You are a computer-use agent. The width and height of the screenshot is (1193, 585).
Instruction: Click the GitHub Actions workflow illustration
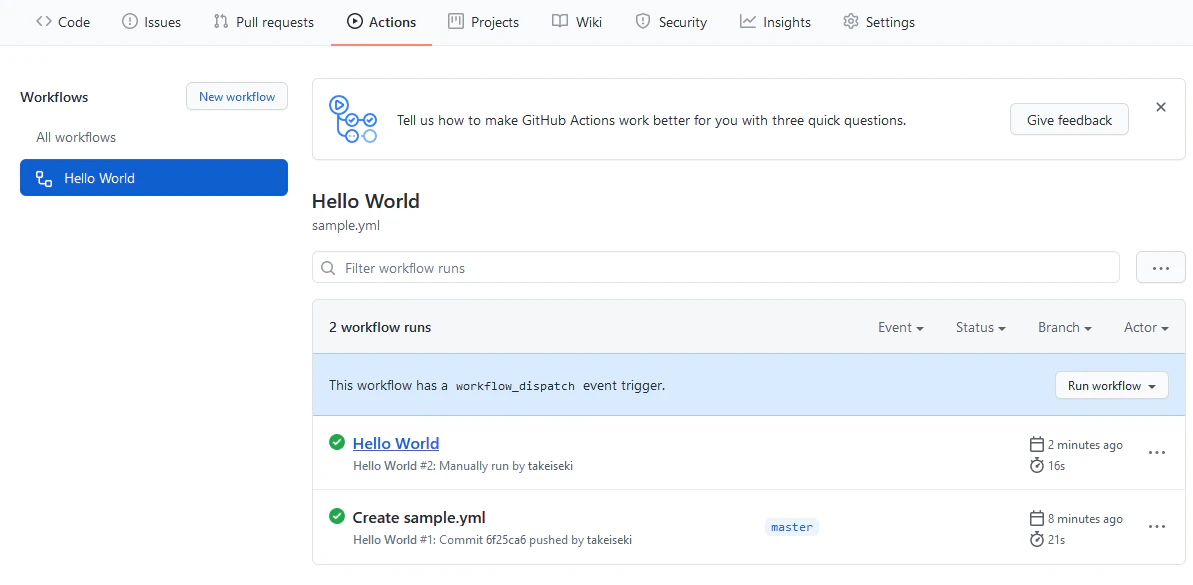352,119
